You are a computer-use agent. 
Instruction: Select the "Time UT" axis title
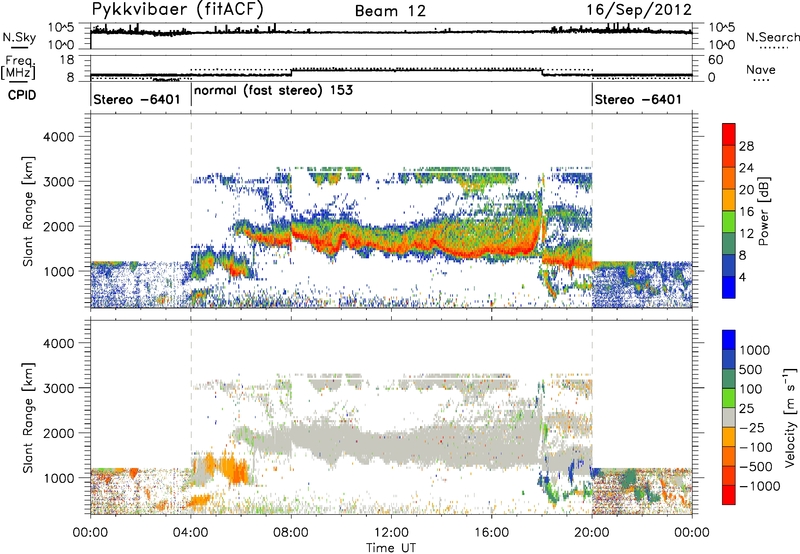click(x=391, y=548)
